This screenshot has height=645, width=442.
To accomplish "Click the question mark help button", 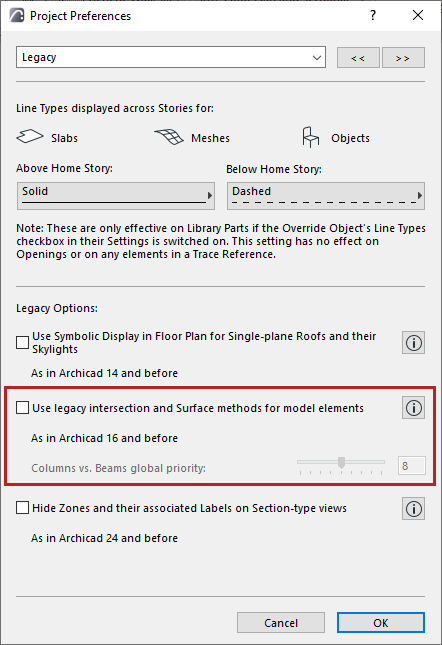I will point(373,16).
